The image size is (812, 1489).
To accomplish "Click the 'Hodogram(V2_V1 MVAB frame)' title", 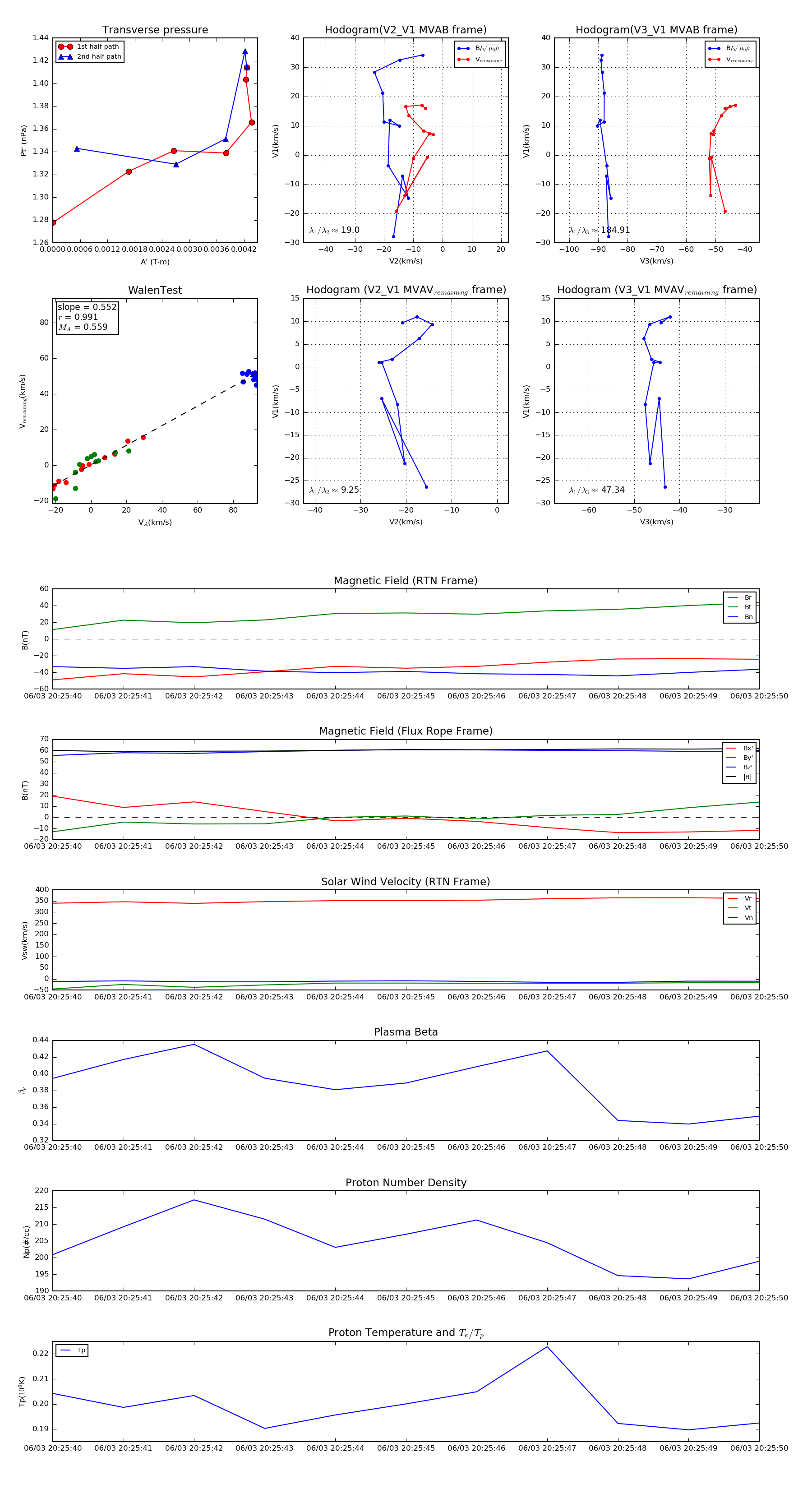I will tap(406, 30).
